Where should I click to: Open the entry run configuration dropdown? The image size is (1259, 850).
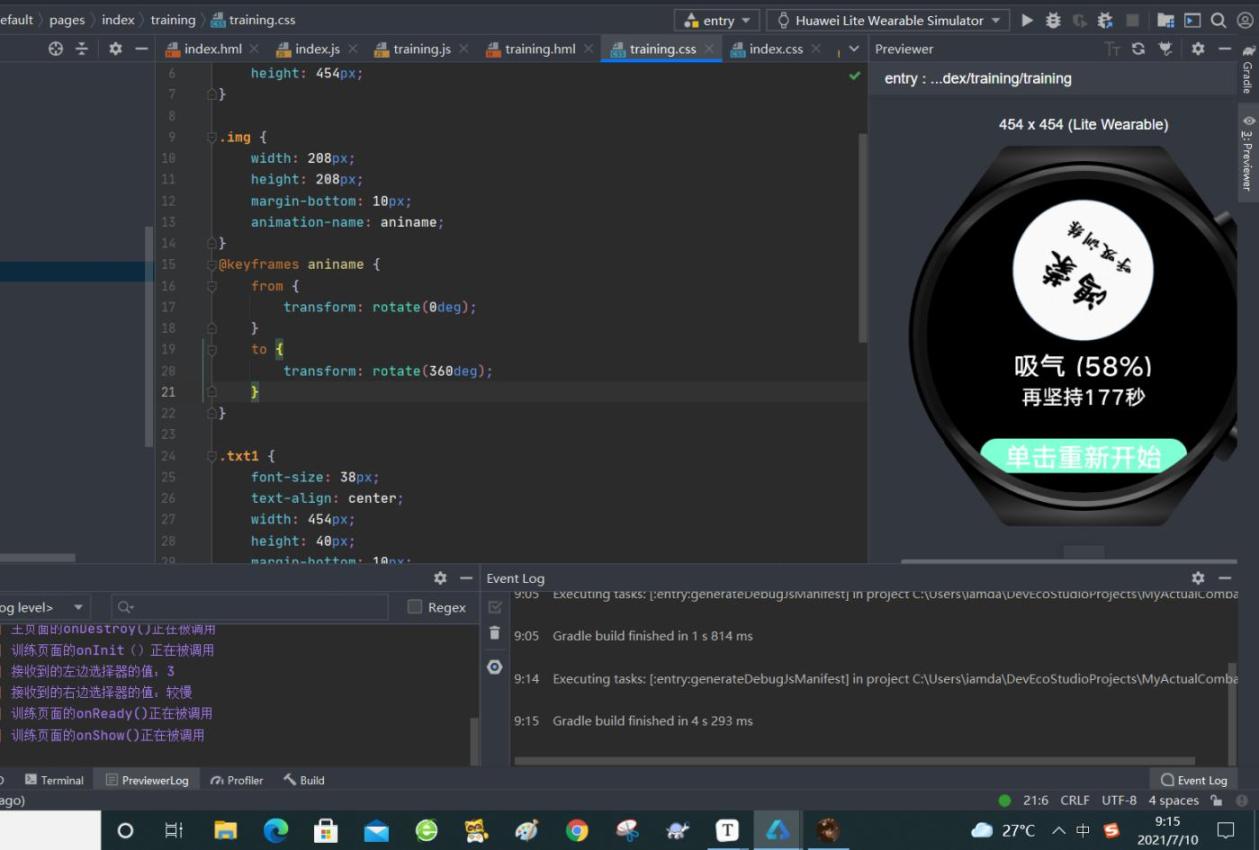[x=718, y=20]
